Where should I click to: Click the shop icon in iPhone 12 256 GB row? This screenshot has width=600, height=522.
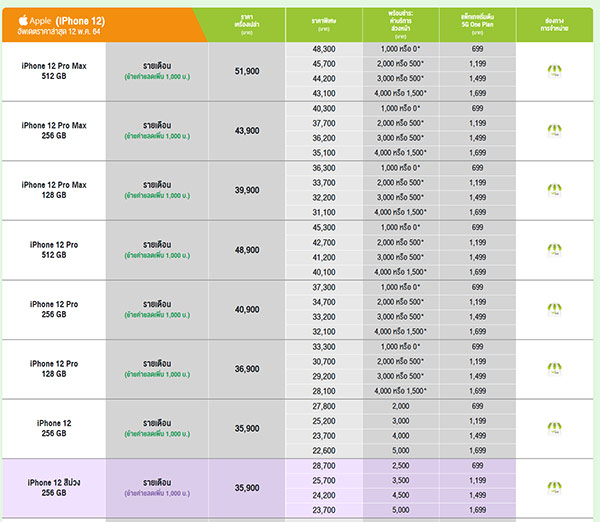554,428
